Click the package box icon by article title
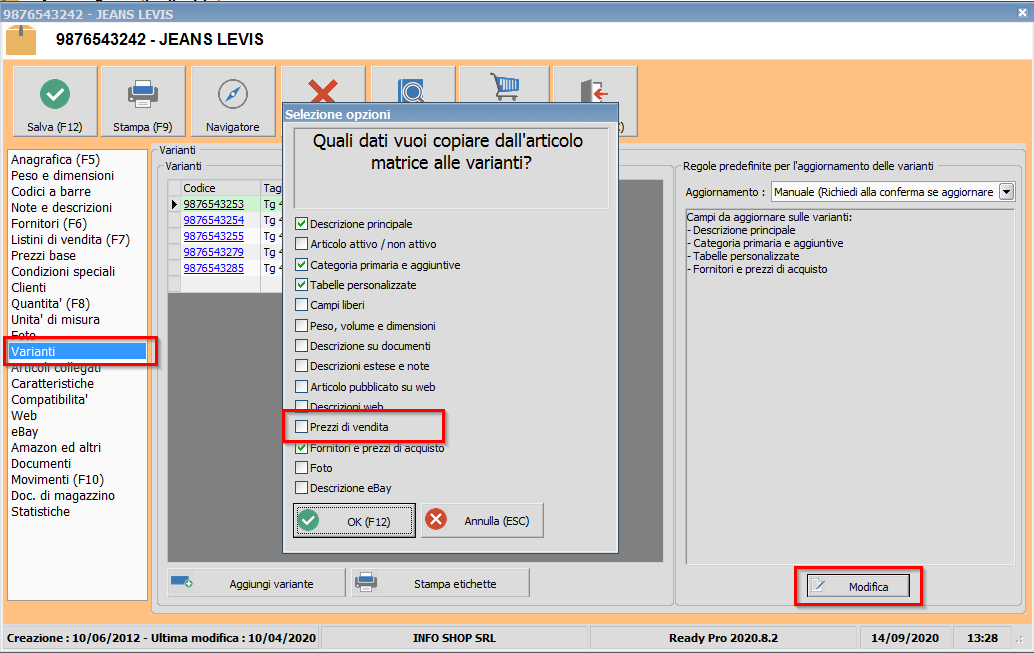Screen dimensions: 1034x653 (21, 40)
